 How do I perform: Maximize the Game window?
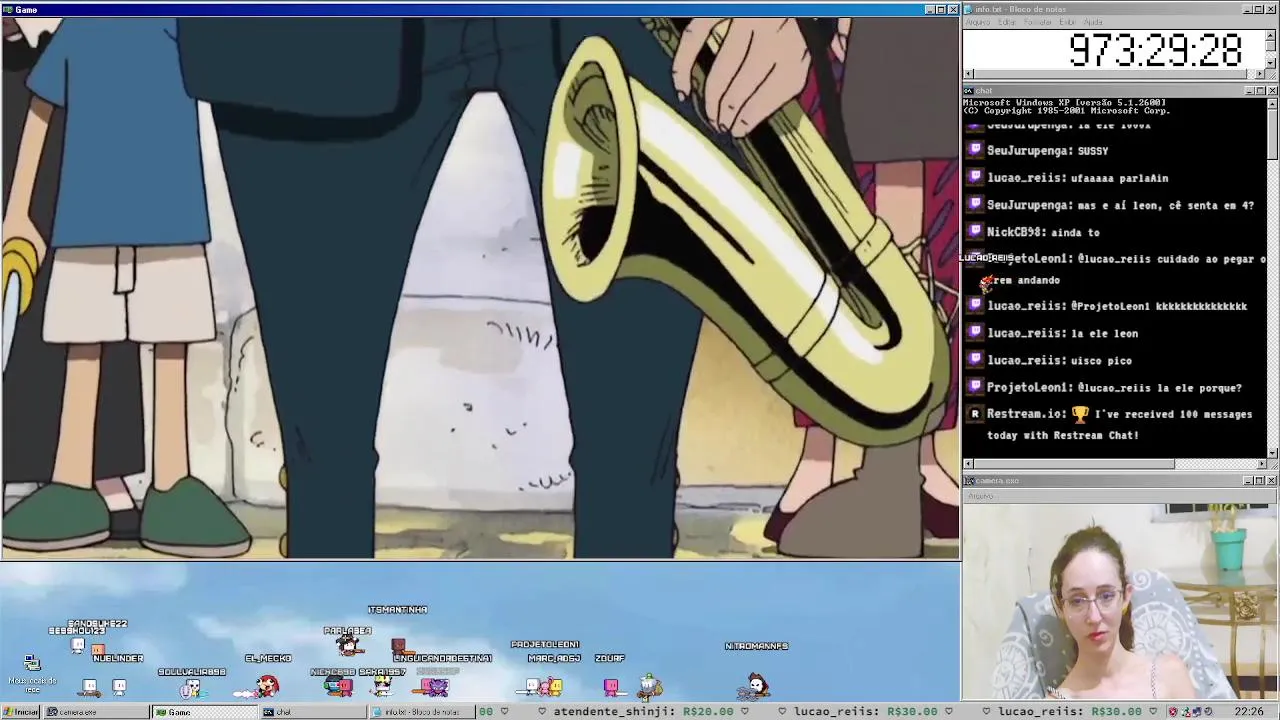[941, 9]
